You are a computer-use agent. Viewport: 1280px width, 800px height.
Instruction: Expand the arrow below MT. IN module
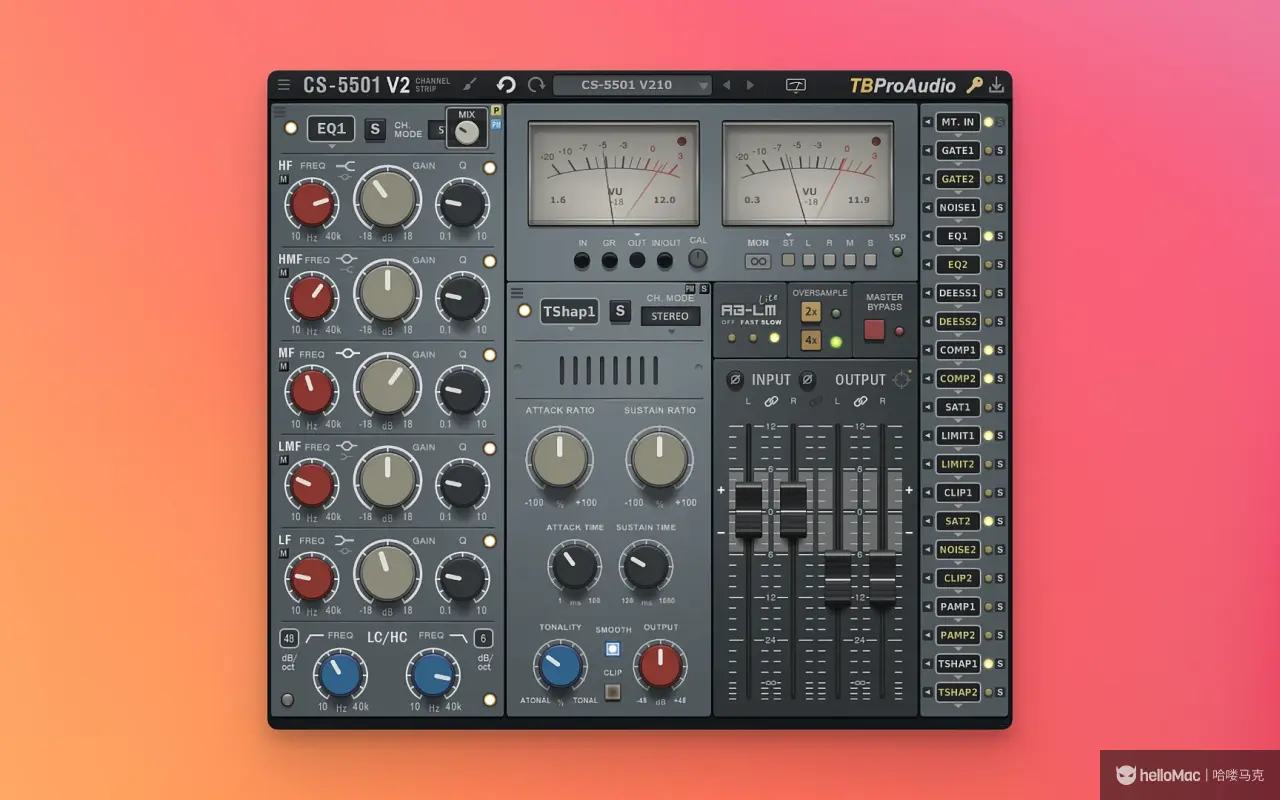click(x=957, y=136)
